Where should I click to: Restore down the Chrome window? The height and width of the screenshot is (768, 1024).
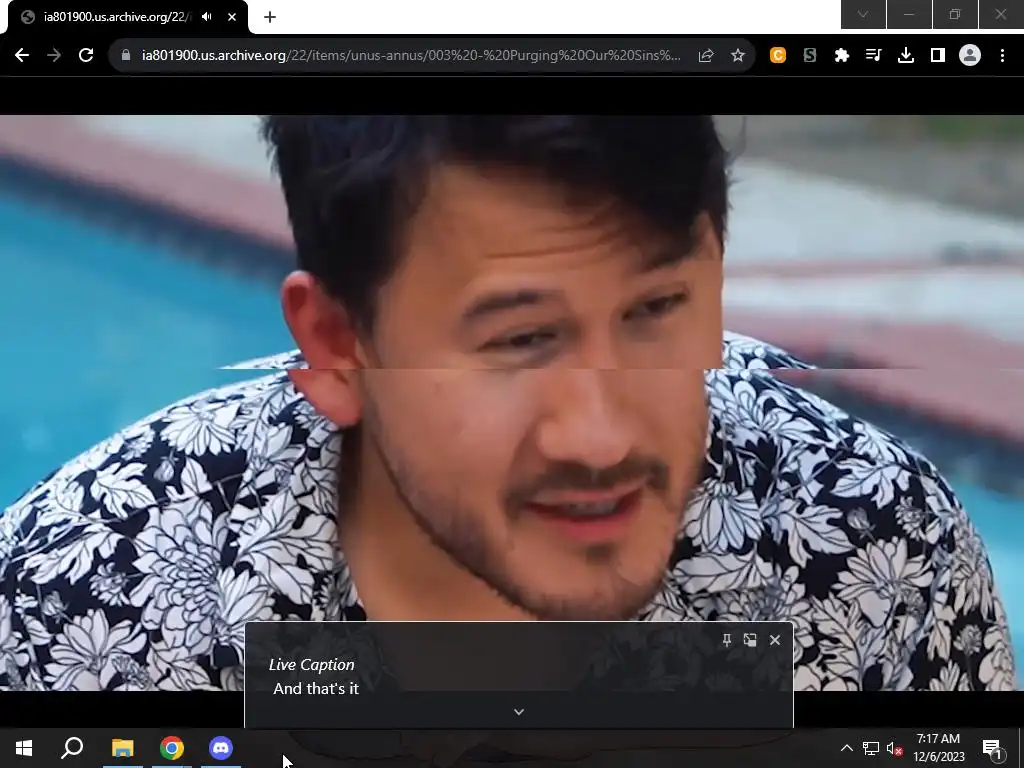pos(955,14)
